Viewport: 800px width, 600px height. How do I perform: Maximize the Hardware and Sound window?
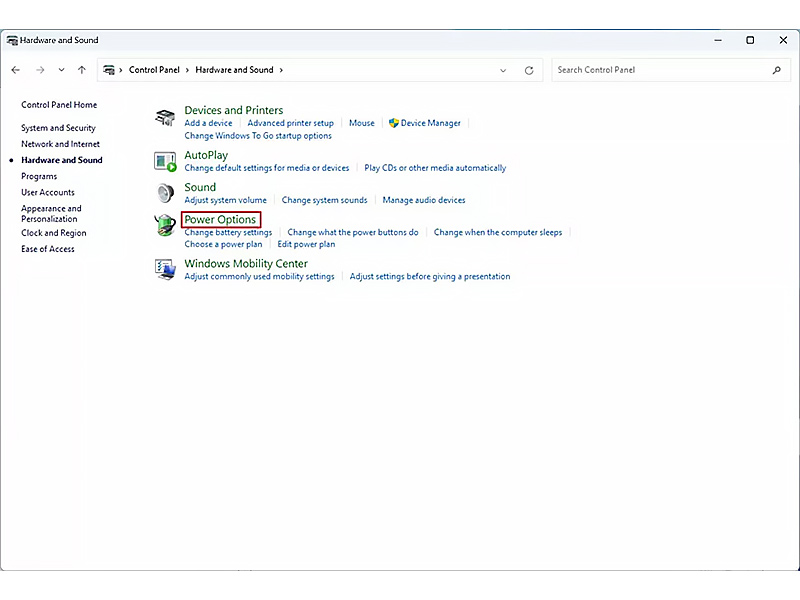pos(750,40)
